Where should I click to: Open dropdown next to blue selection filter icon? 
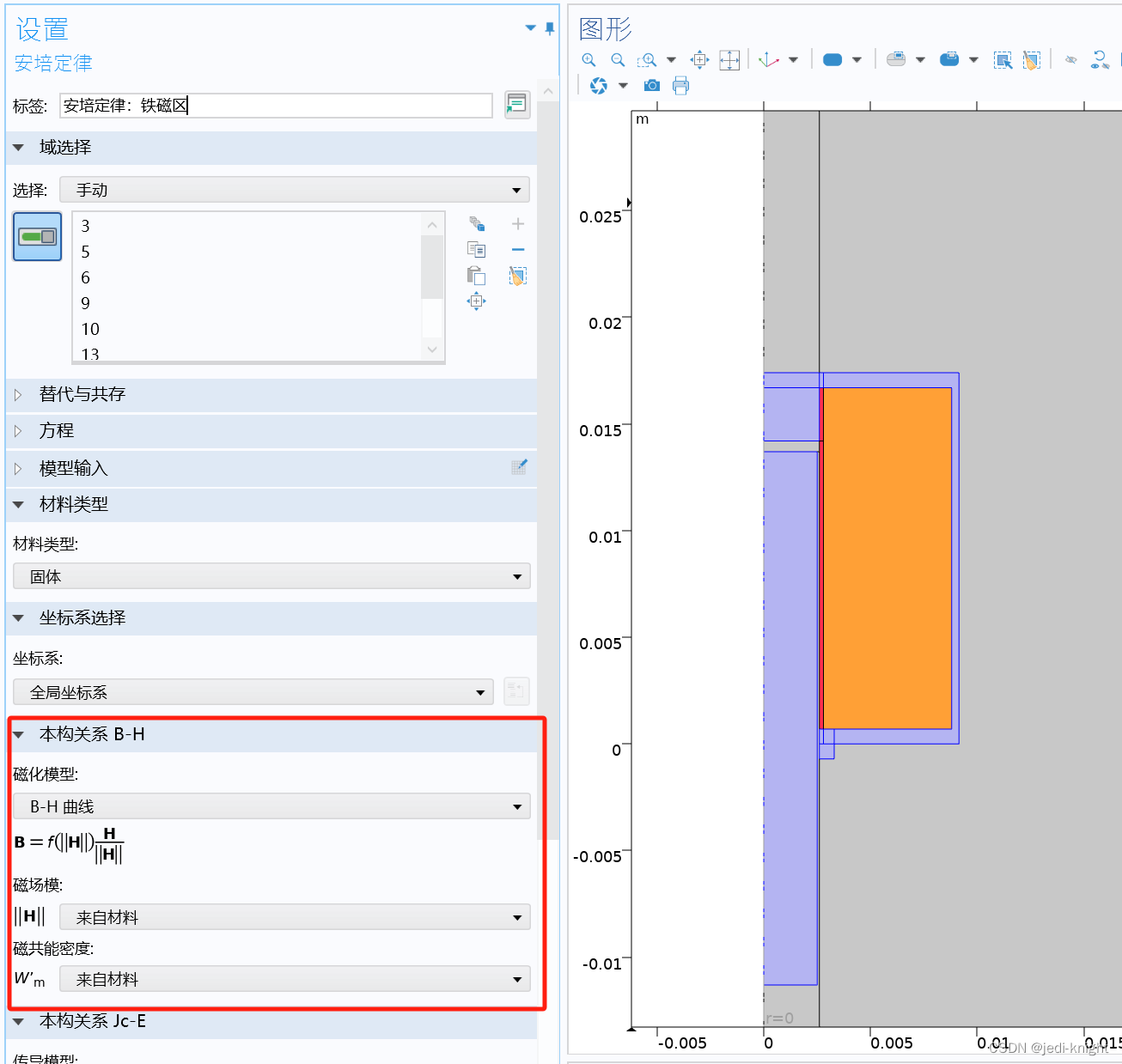click(x=973, y=60)
